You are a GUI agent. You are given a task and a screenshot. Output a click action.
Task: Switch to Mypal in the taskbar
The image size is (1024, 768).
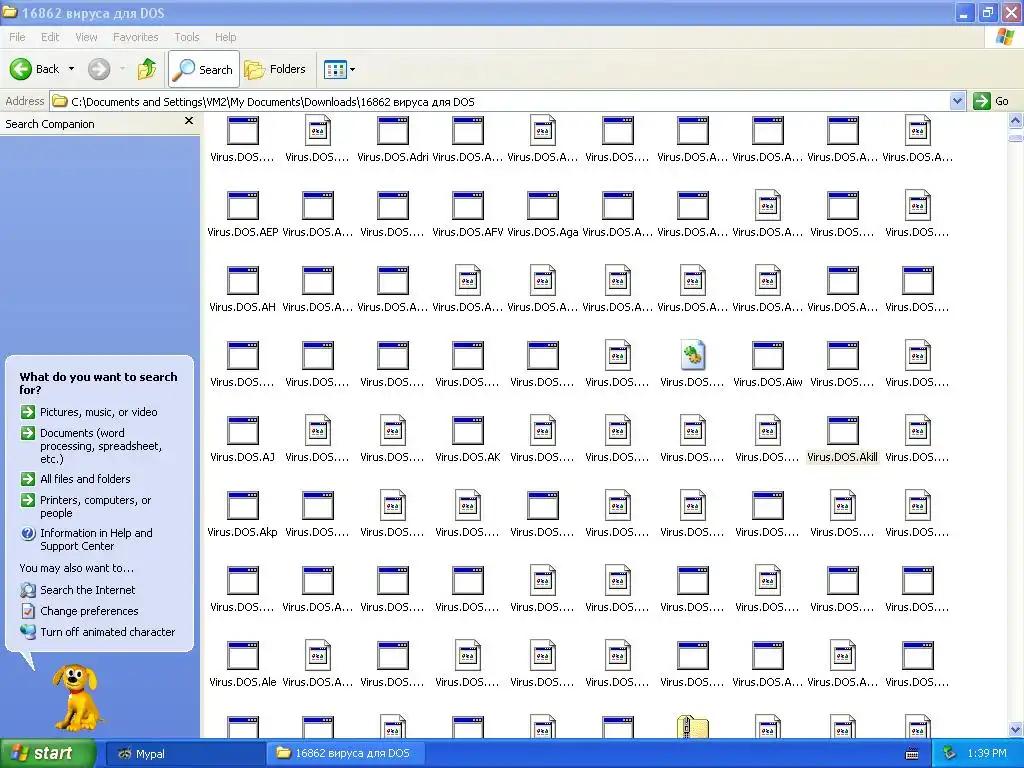click(184, 754)
